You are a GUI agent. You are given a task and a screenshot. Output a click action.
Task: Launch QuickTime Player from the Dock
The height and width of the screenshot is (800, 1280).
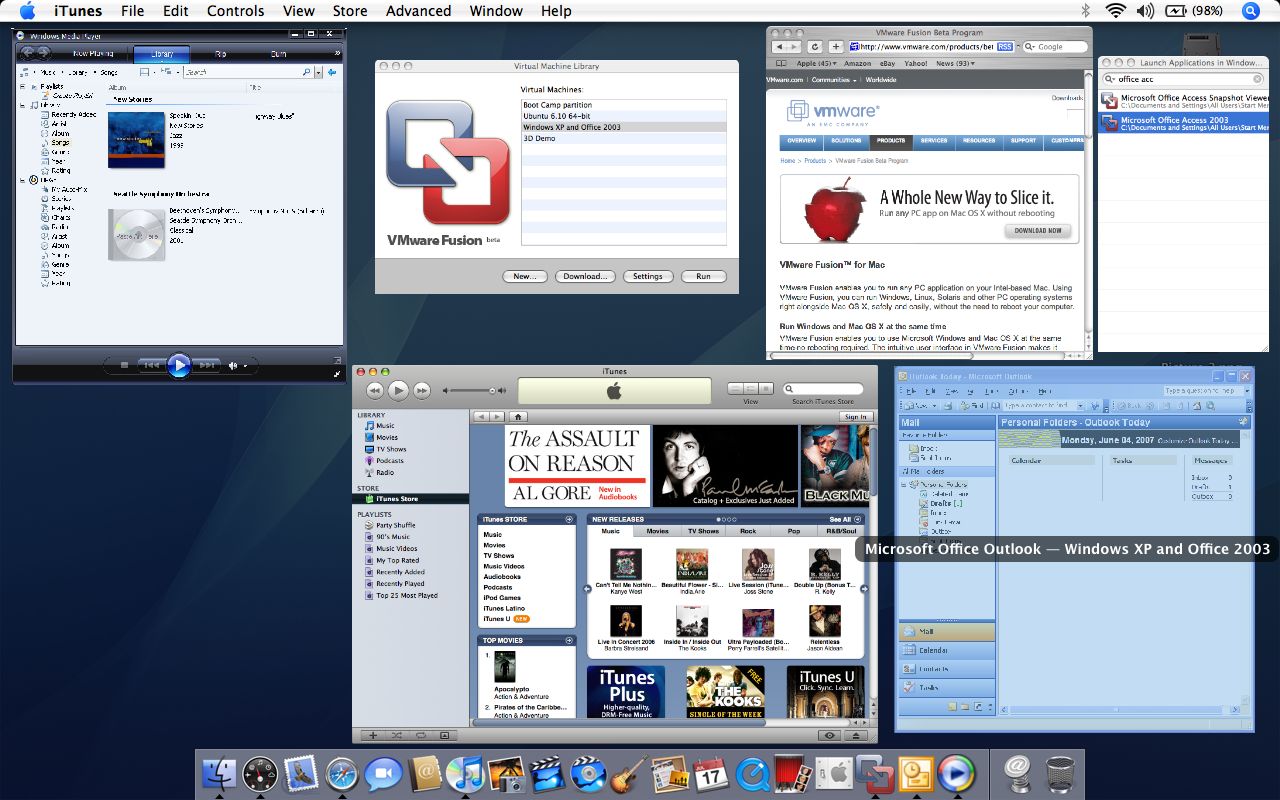pos(752,774)
